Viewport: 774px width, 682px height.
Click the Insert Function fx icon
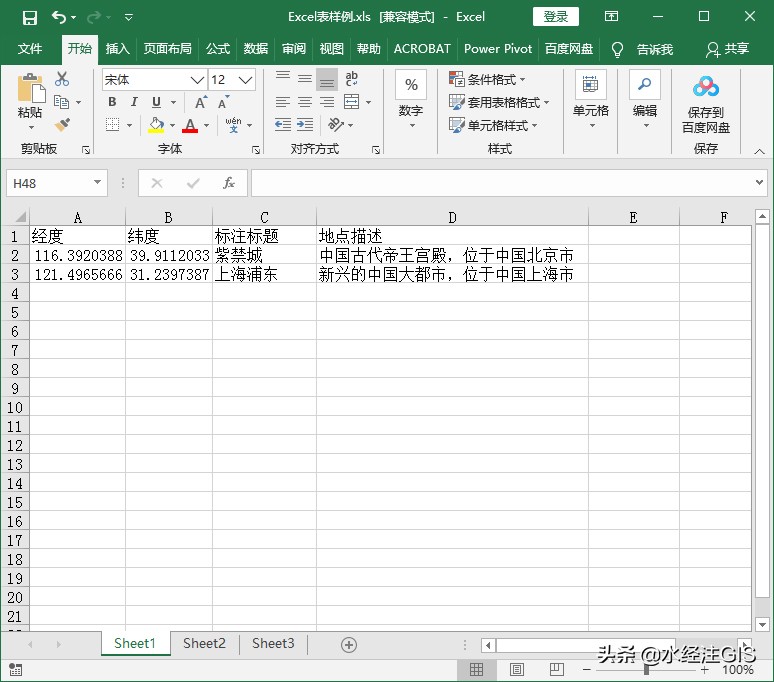(x=229, y=183)
